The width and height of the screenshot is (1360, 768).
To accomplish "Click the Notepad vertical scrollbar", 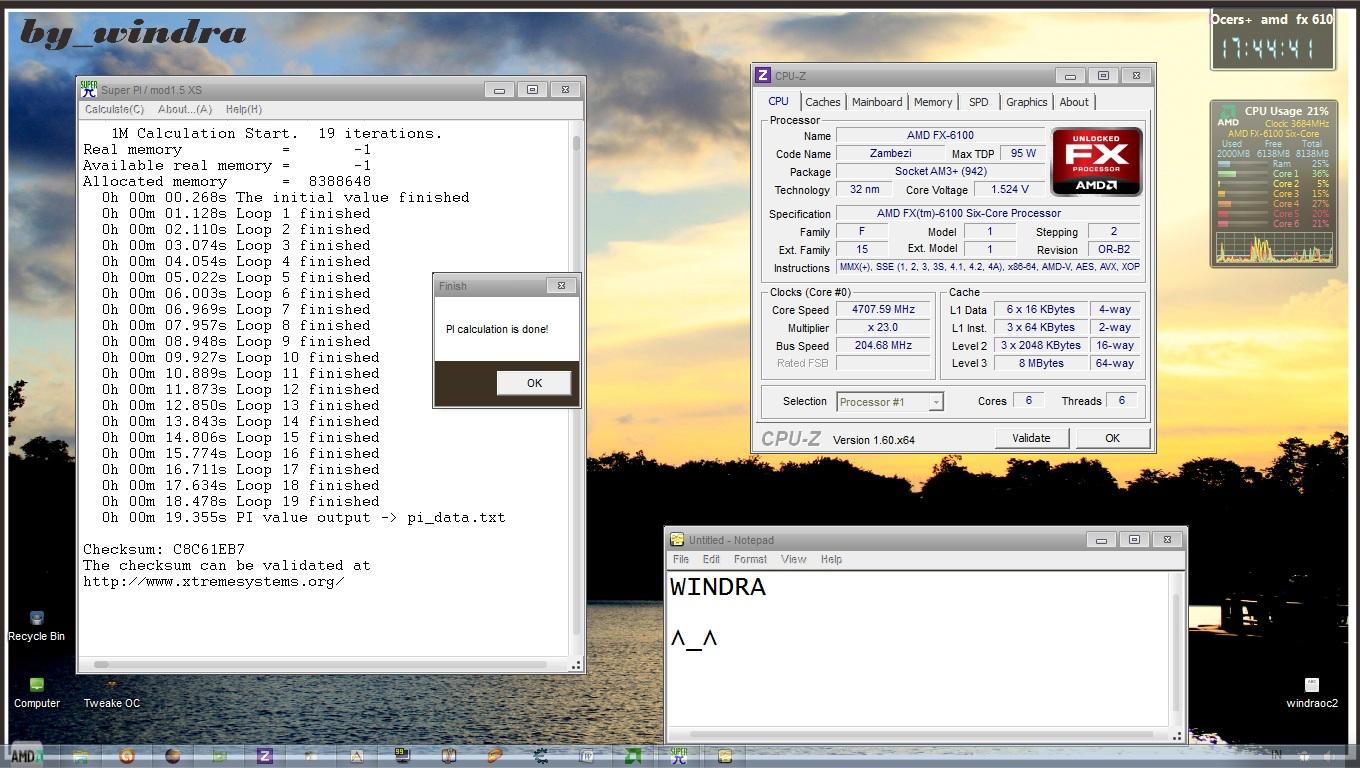I will [x=1175, y=649].
